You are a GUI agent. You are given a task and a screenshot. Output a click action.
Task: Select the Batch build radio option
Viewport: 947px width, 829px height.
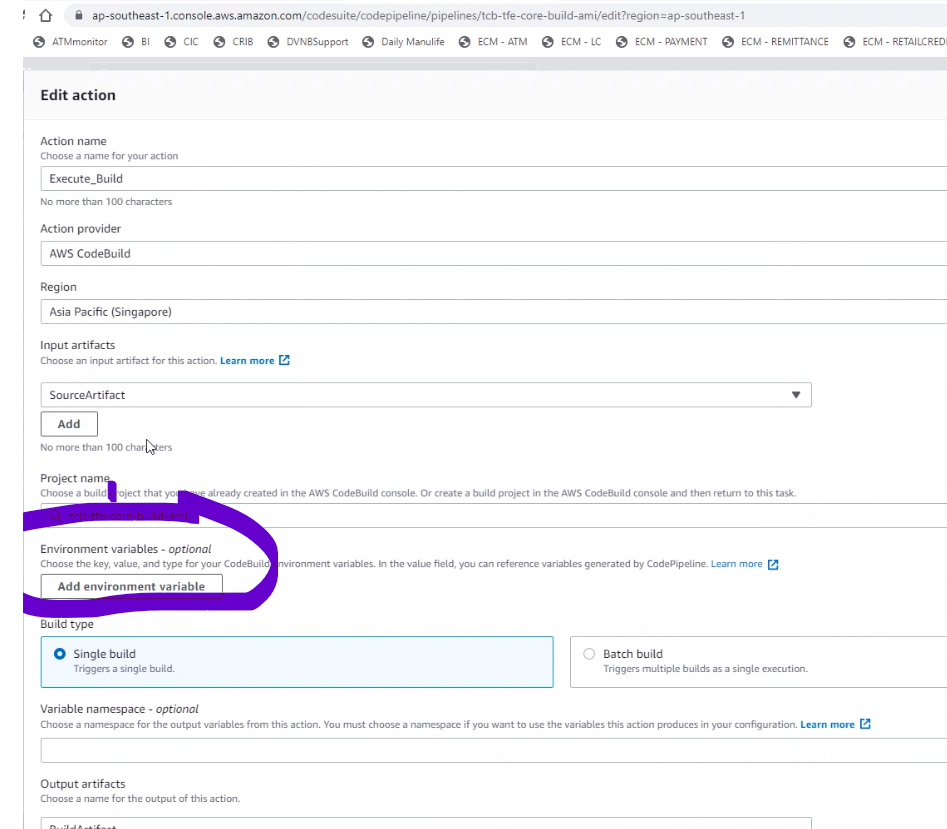[589, 654]
